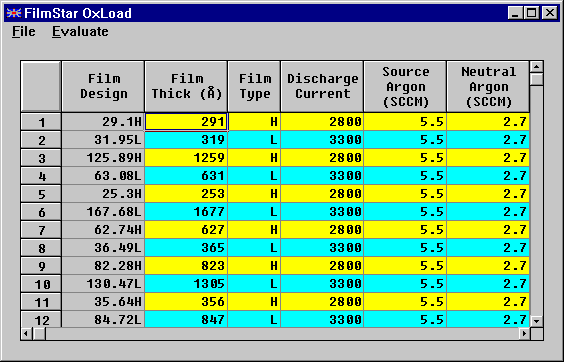Screen dimensions: 564x362
Task: Open the File menu
Action: [24, 32]
